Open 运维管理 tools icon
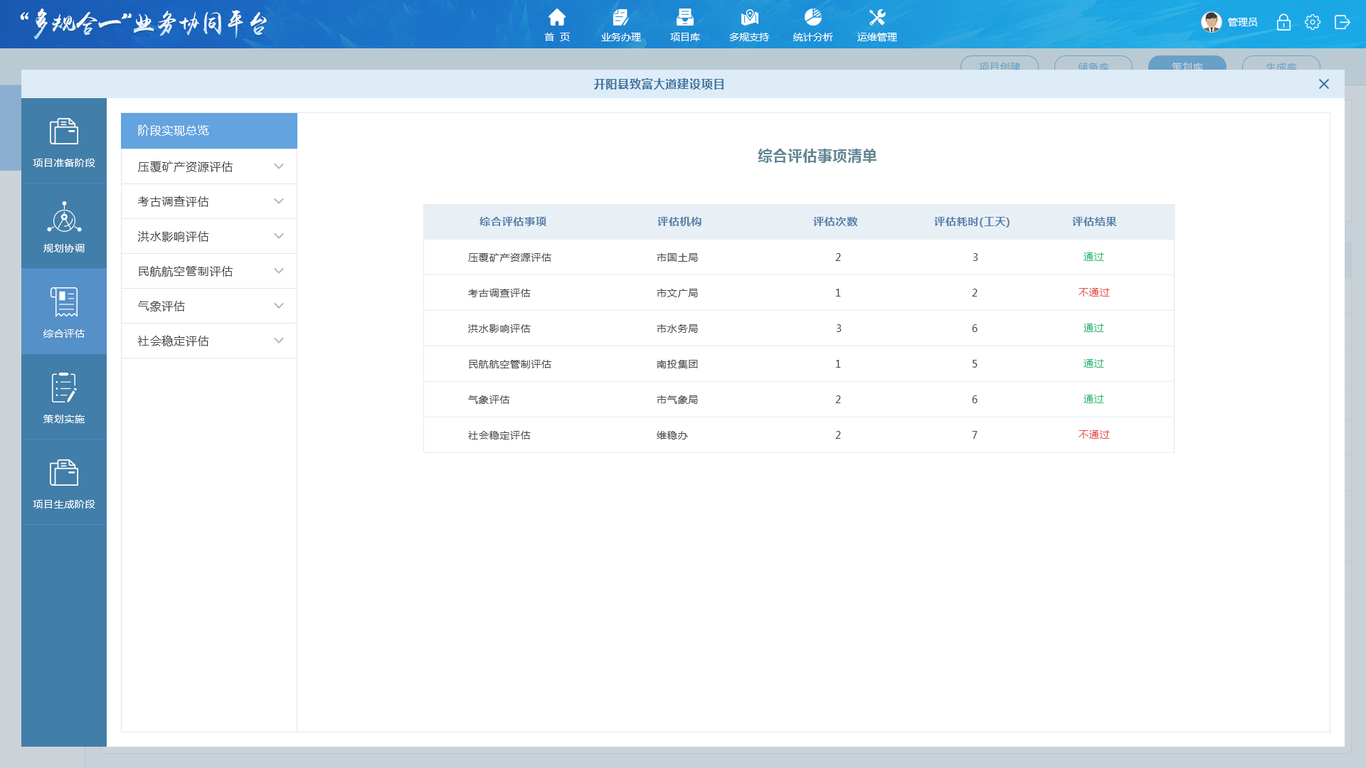This screenshot has height=768, width=1366. [877, 18]
